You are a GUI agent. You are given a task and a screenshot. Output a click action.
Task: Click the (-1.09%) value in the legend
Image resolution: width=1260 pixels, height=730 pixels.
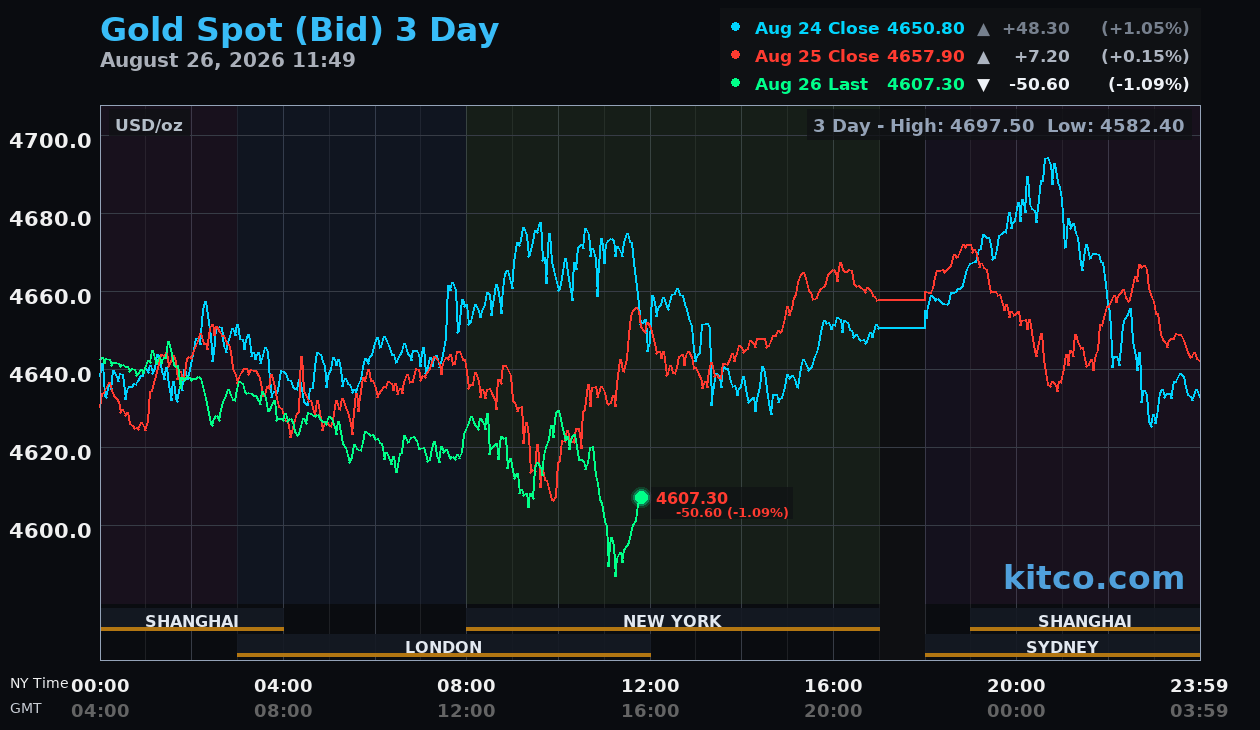coord(1148,85)
